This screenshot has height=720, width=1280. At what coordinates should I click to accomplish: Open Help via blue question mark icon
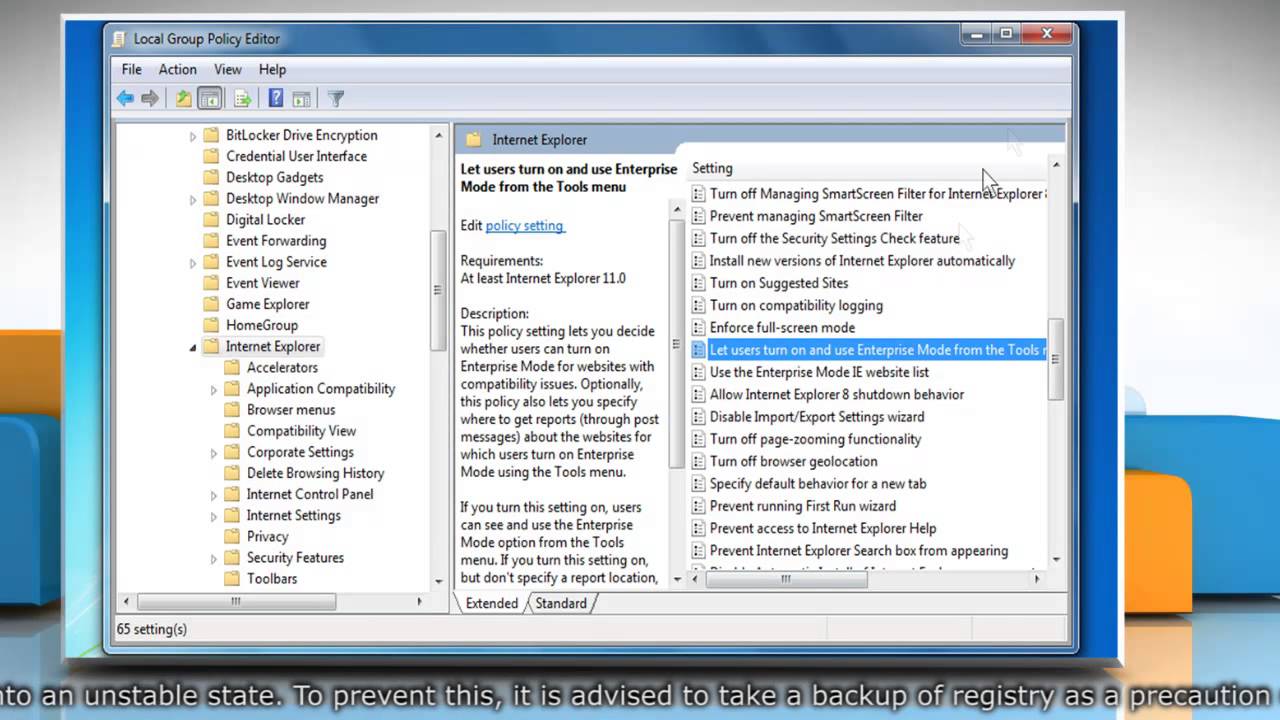(x=276, y=98)
